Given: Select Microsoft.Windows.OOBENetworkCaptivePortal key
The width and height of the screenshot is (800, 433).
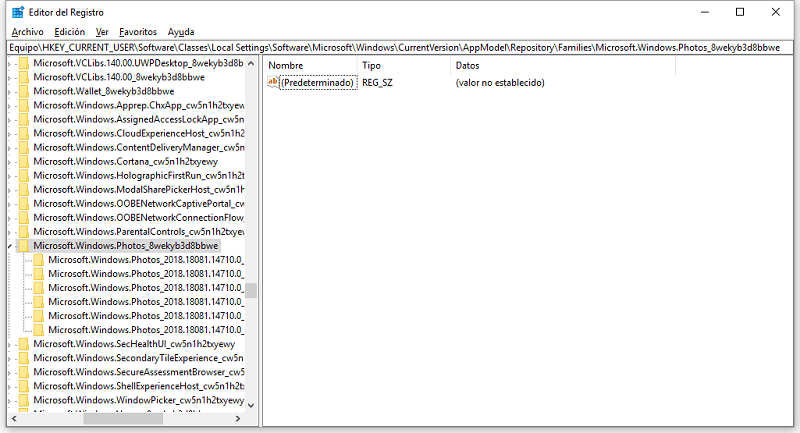Looking at the screenshot, I should pos(139,203).
